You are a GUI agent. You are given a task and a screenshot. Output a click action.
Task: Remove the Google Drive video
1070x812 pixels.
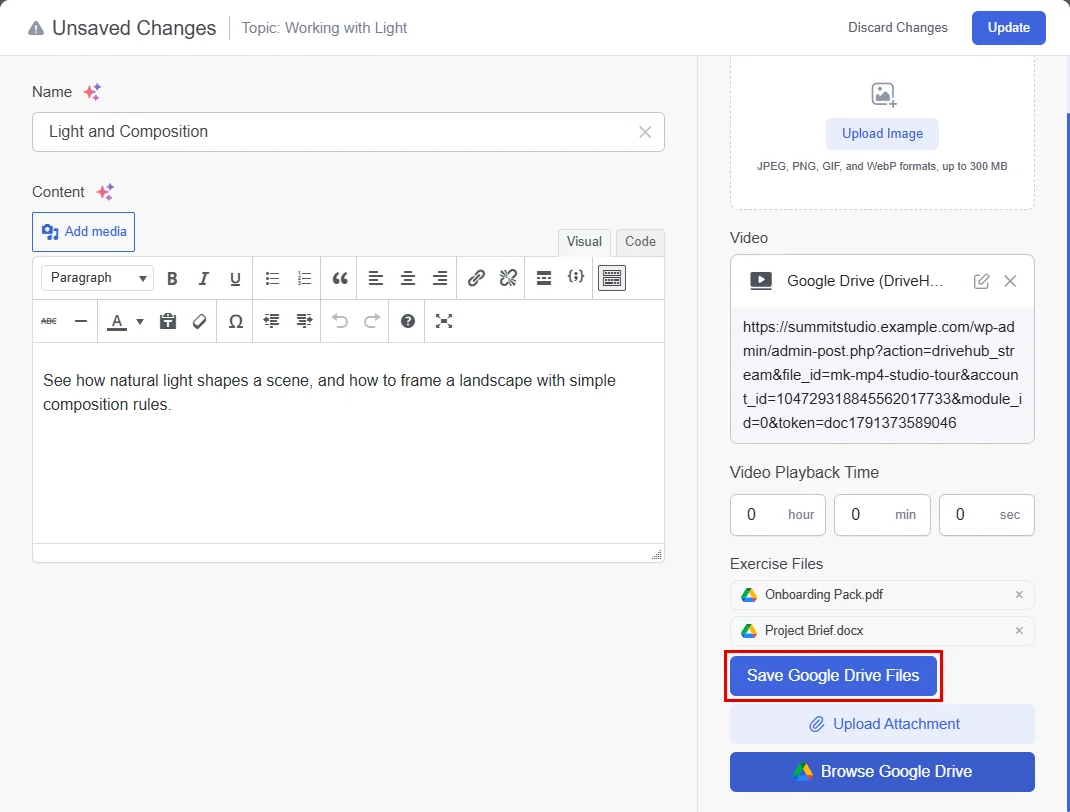tap(1011, 281)
